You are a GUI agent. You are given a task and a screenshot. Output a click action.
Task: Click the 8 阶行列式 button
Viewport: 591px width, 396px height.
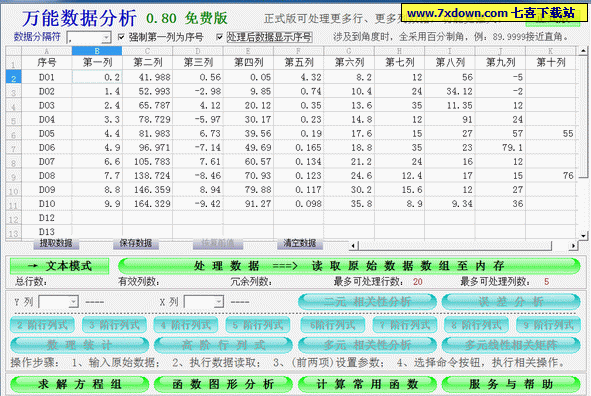click(x=476, y=325)
